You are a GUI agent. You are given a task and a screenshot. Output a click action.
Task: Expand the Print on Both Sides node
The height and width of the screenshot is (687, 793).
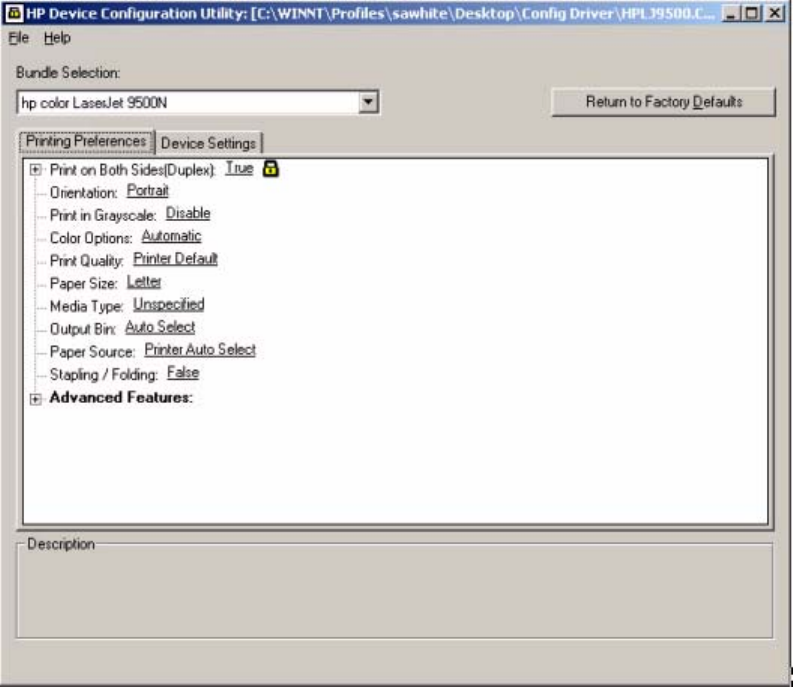coord(35,169)
